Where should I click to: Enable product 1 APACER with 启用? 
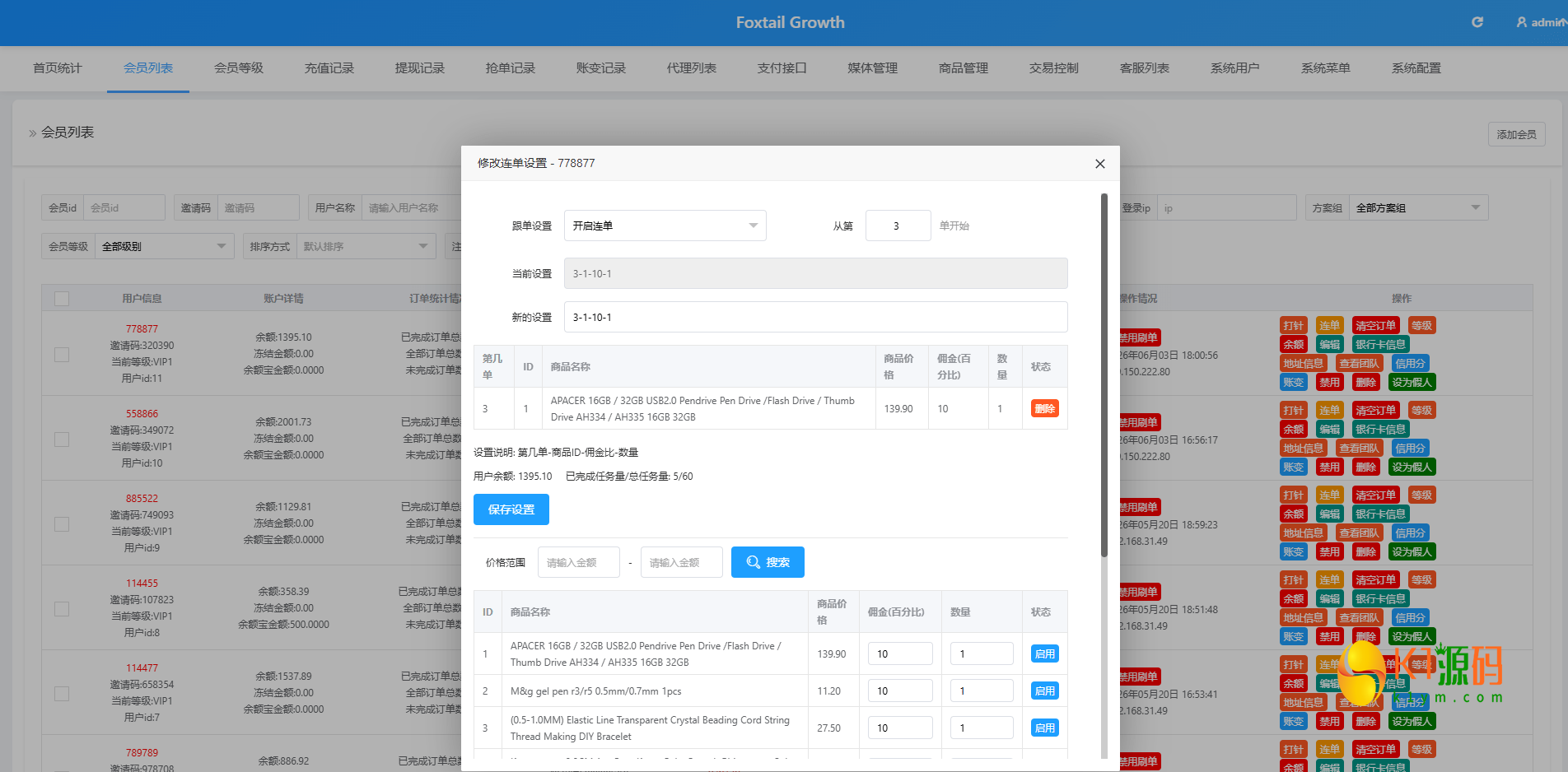(1044, 653)
